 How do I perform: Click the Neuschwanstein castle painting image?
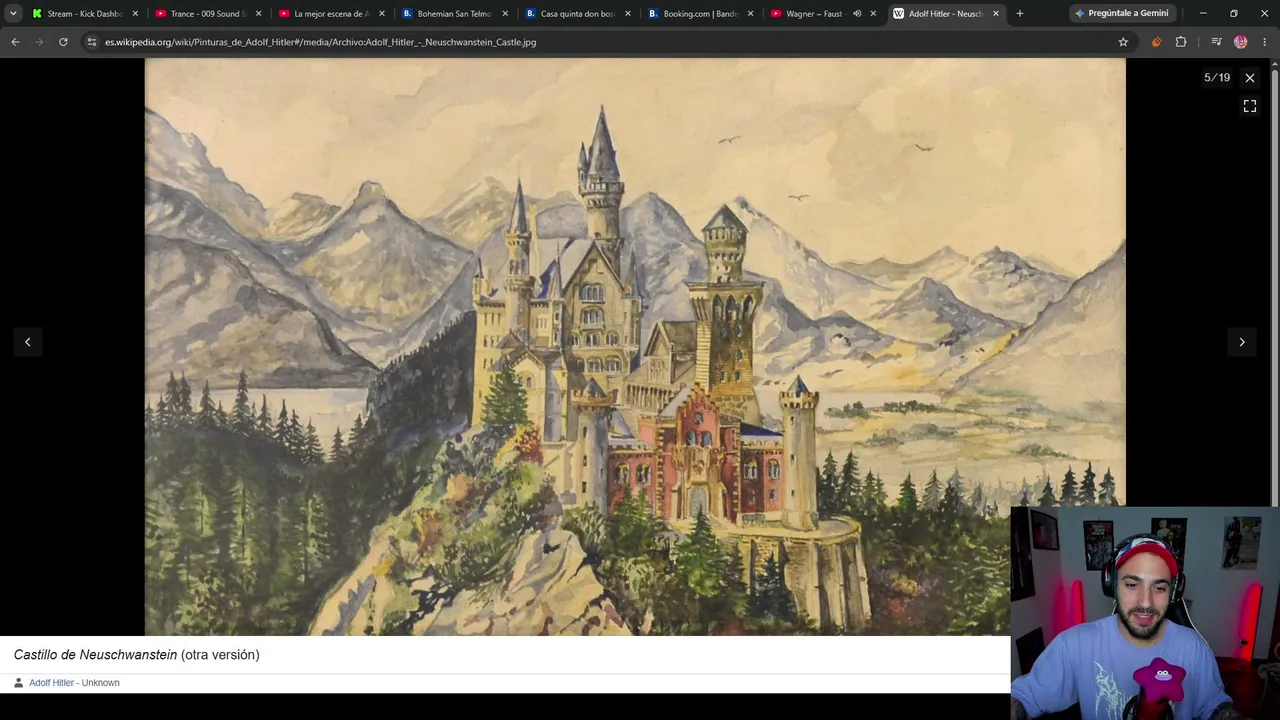pyautogui.click(x=635, y=346)
